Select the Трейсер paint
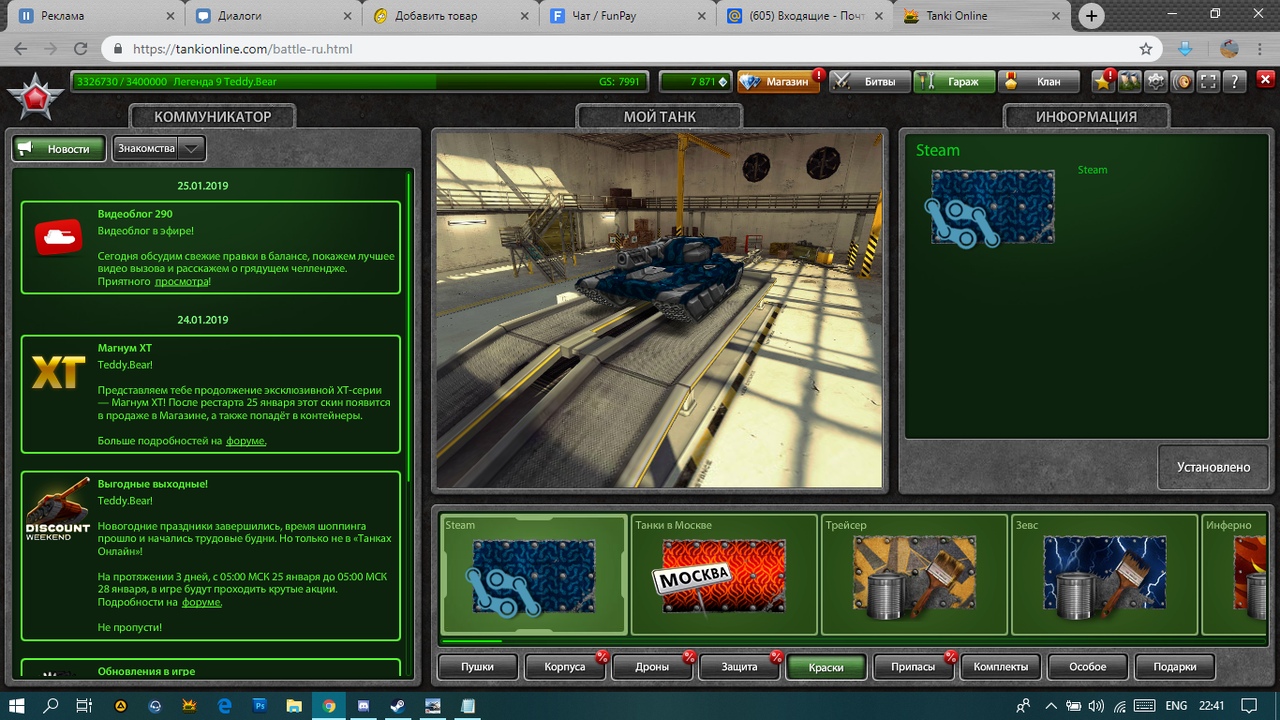The image size is (1280, 720). 914,574
